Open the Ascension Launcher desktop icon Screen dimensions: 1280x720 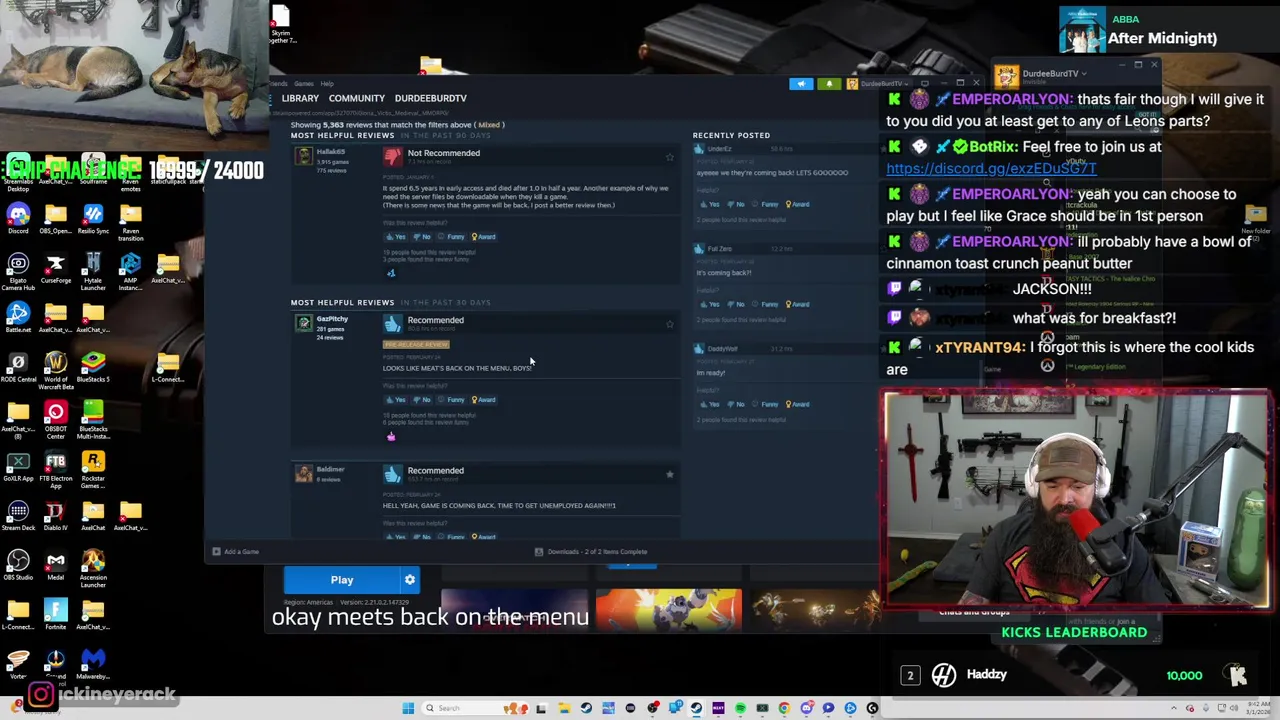(93, 569)
